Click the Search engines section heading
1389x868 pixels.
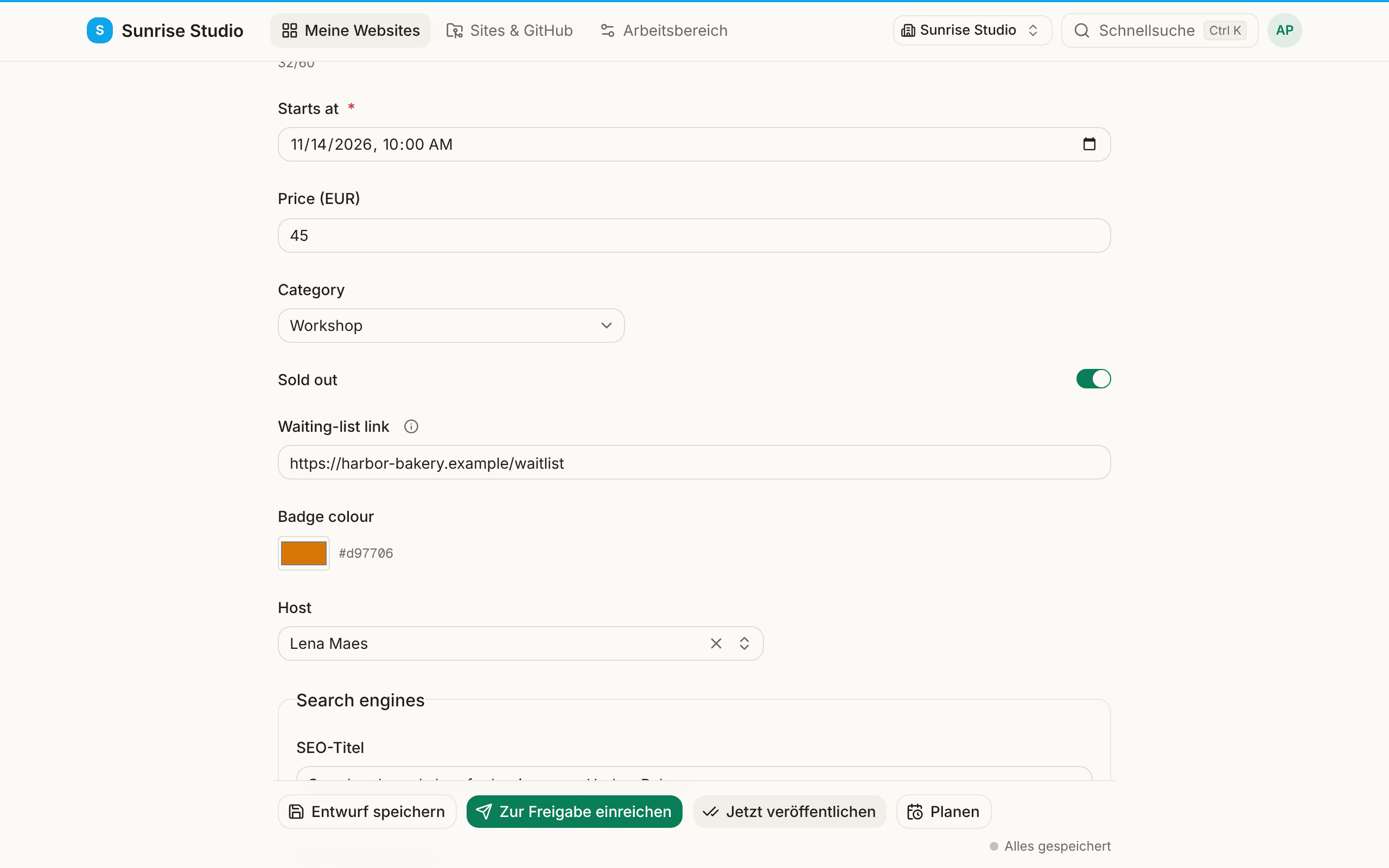pos(360,700)
